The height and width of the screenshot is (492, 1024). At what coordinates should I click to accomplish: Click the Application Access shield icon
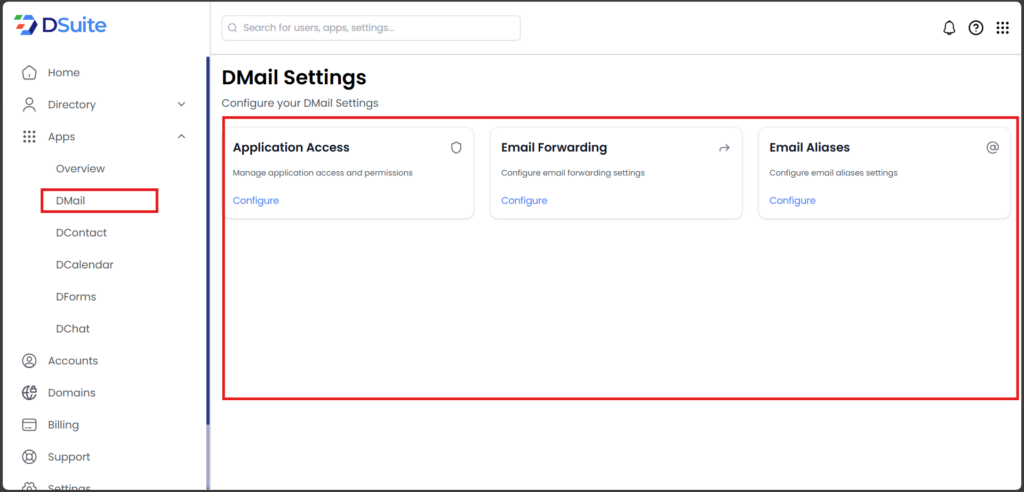456,147
